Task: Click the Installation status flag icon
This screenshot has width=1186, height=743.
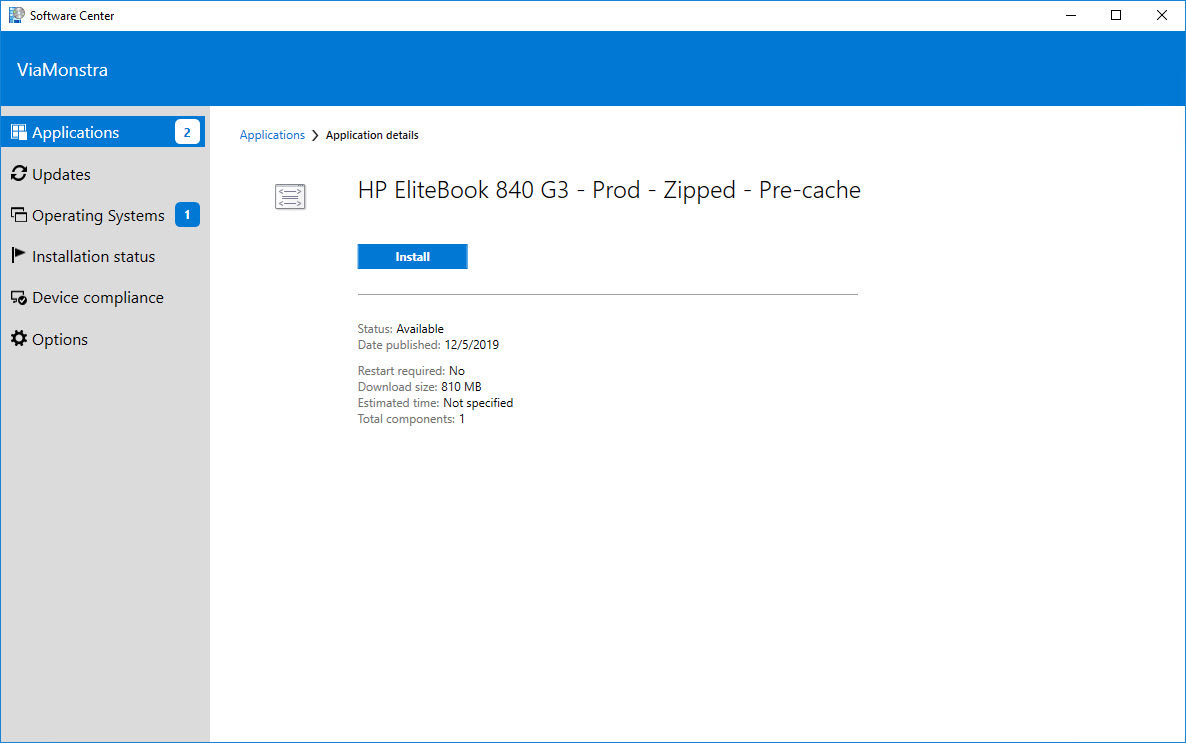Action: tap(19, 256)
